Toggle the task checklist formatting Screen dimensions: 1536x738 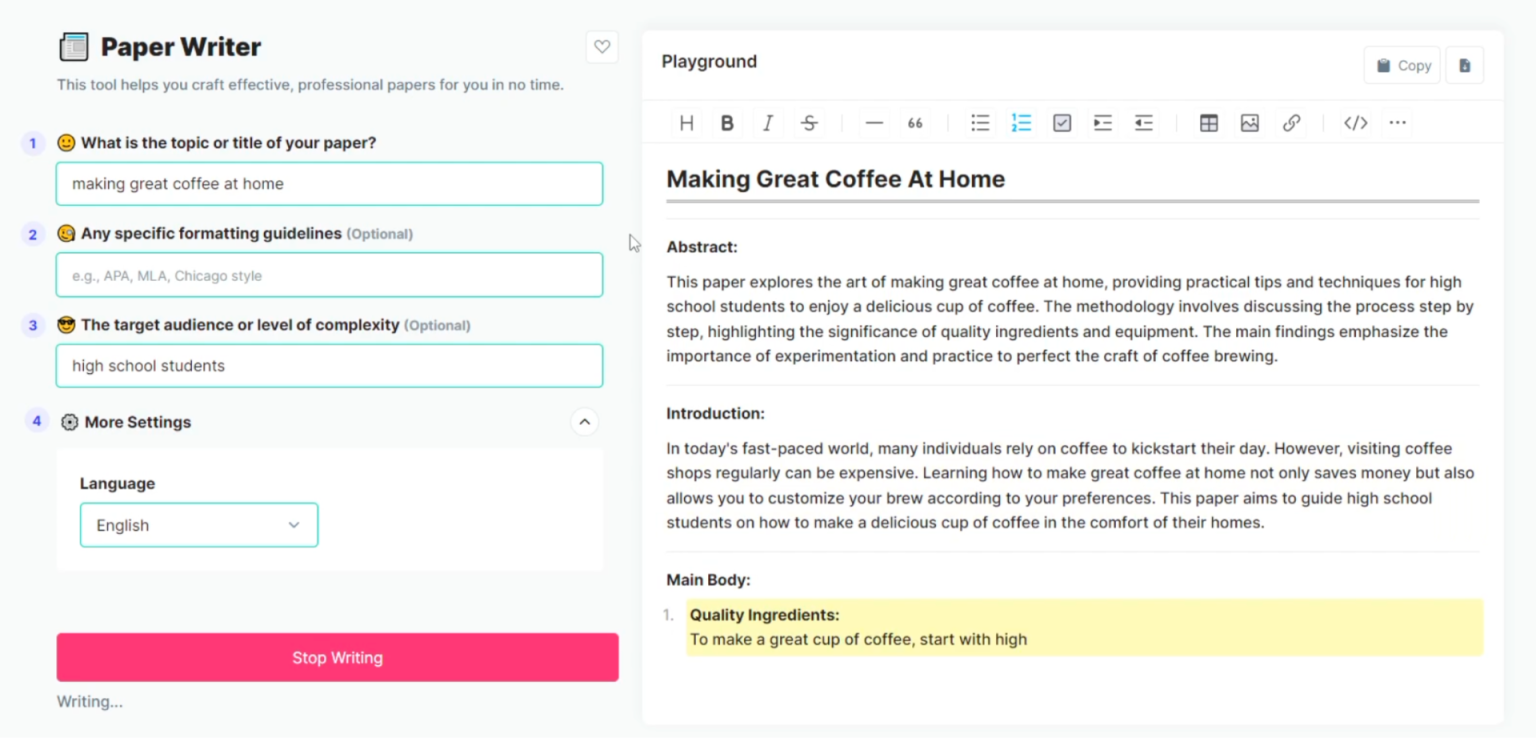[1061, 122]
